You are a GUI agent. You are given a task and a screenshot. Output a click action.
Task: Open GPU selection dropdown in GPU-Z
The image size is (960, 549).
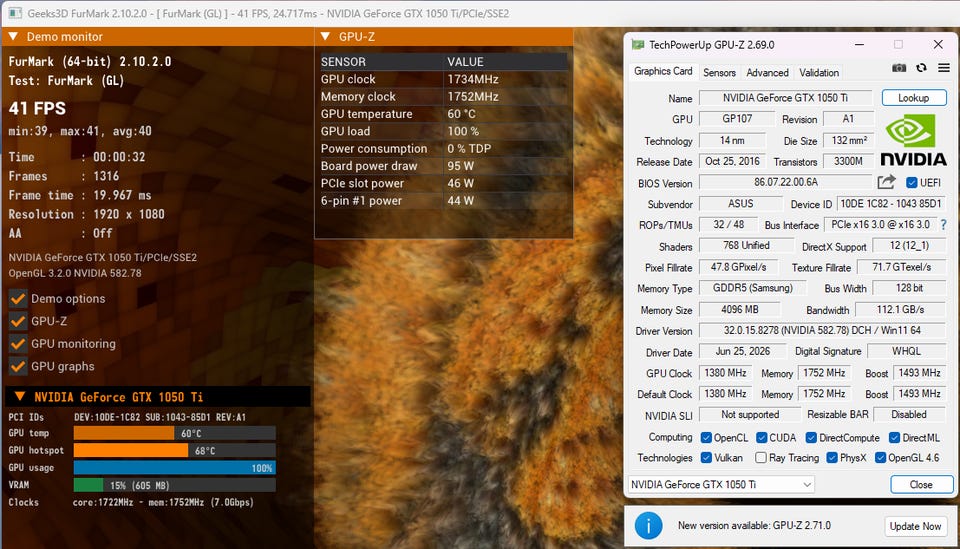tap(721, 484)
